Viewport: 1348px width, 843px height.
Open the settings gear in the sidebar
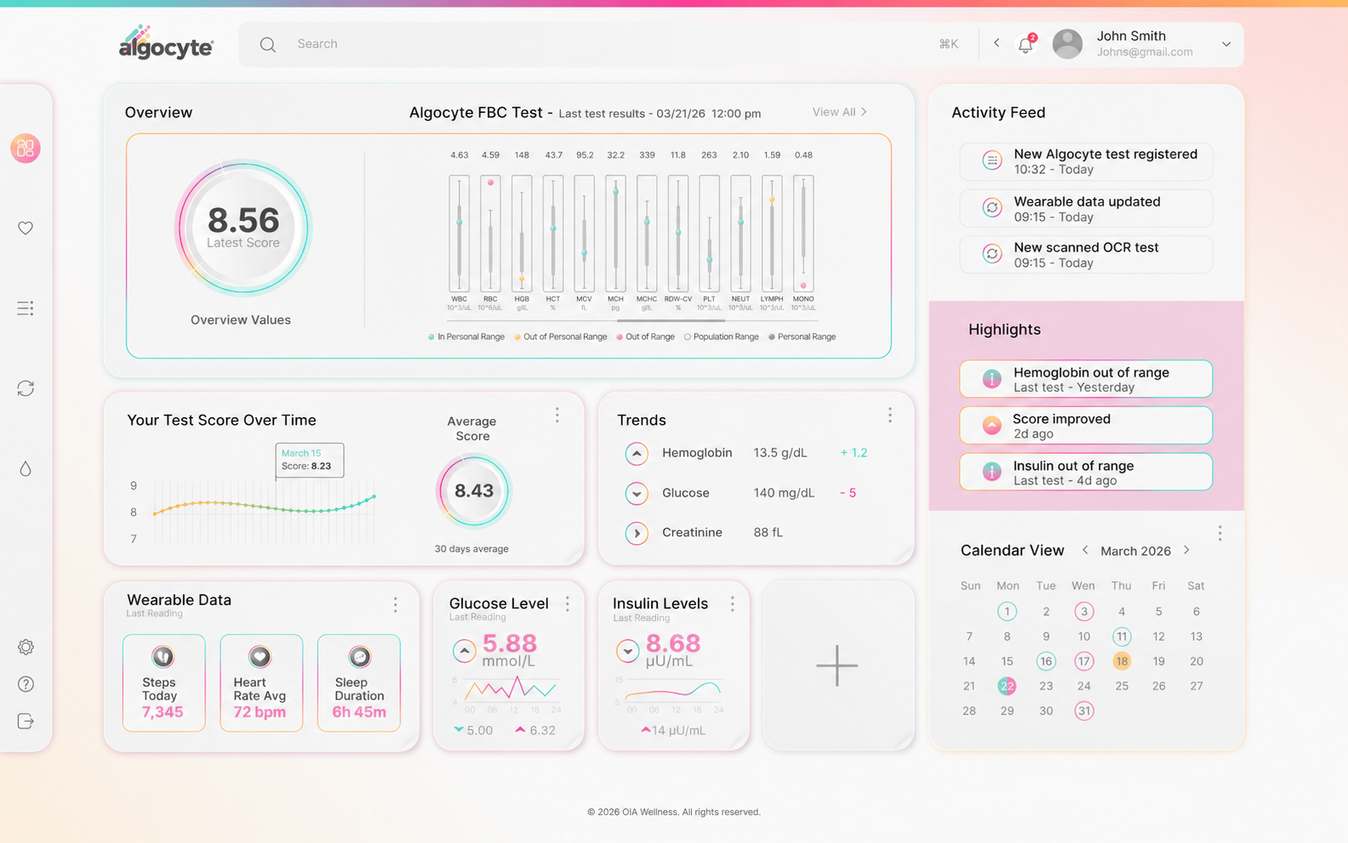(26, 647)
